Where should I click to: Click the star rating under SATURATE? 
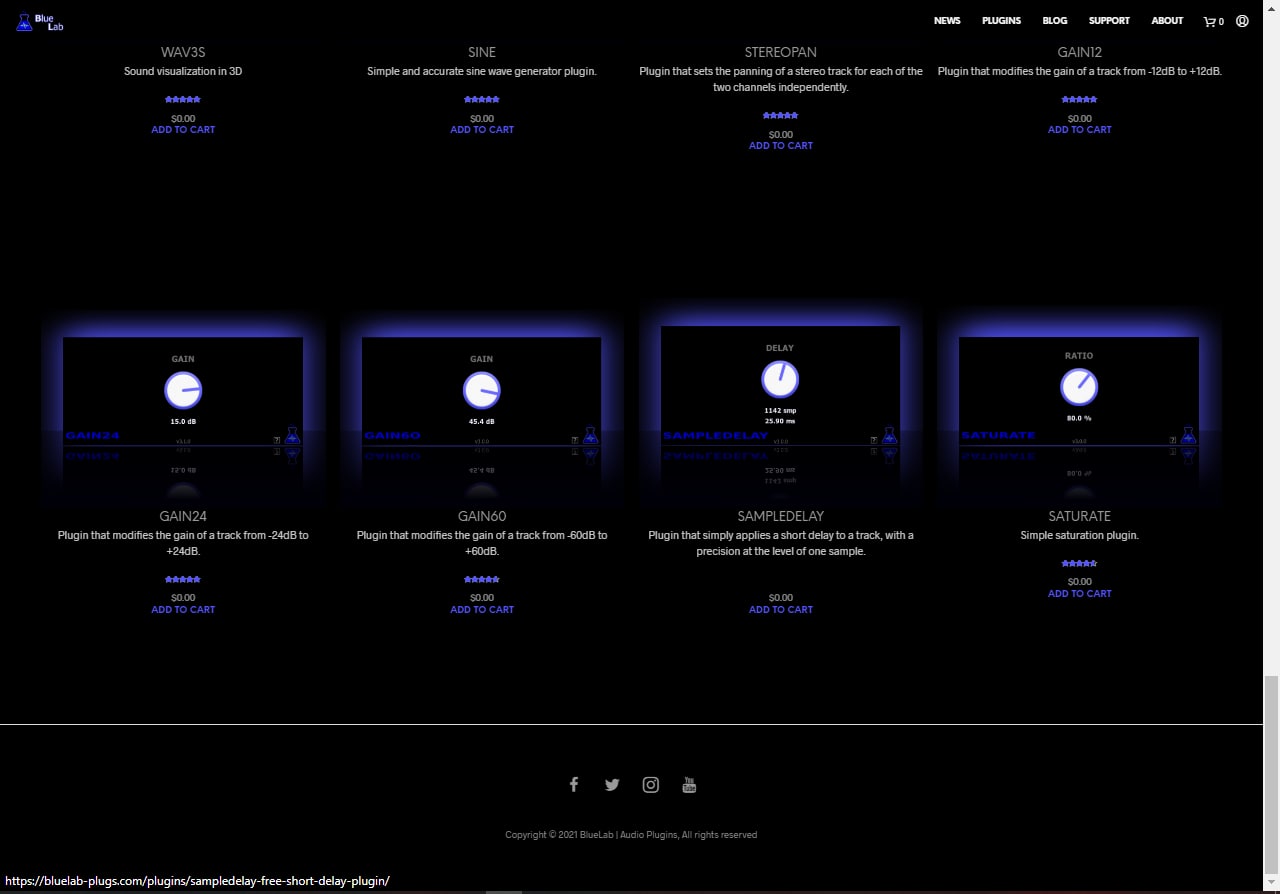point(1080,564)
